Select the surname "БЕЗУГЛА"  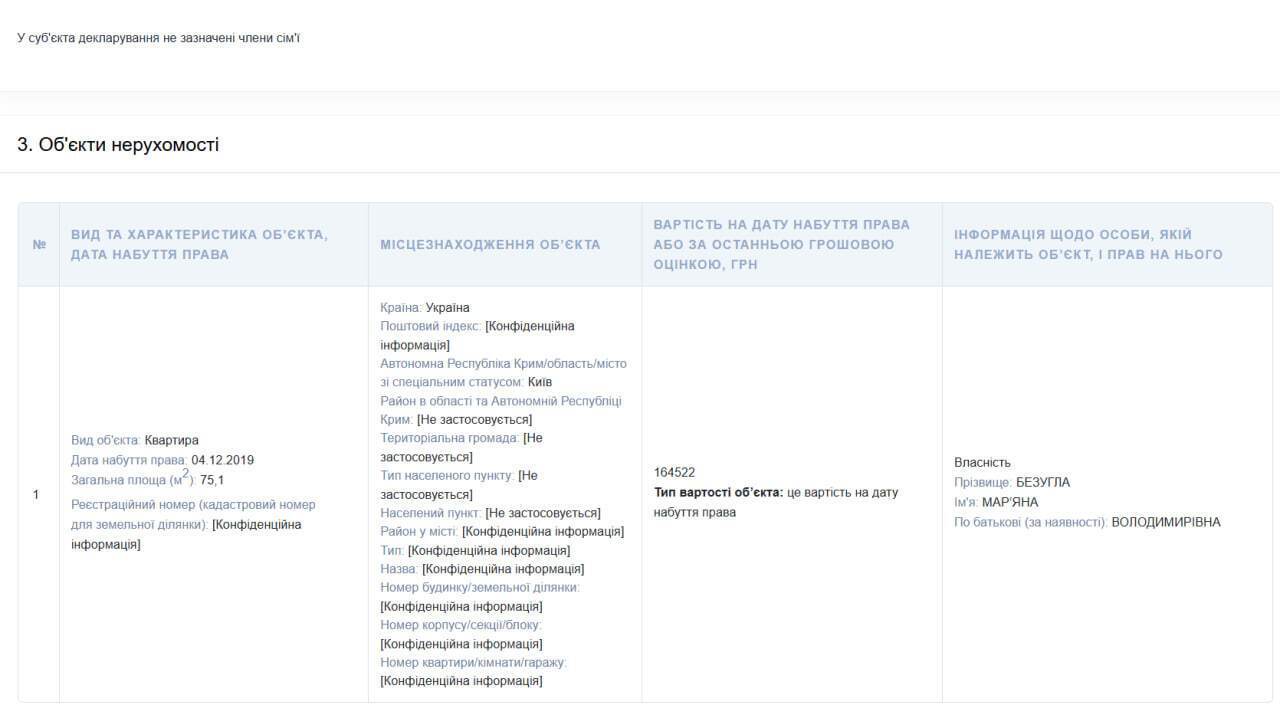1042,482
